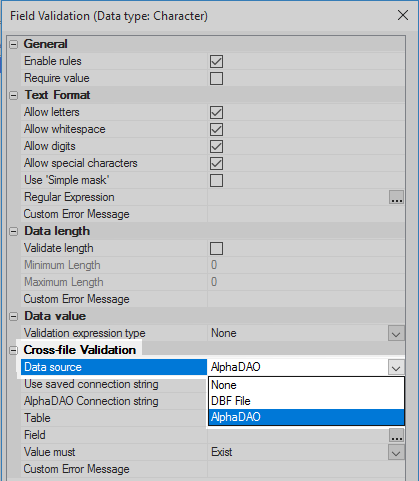Collapse the Text Format section
Screen dimensions: 419x481
click(13, 95)
